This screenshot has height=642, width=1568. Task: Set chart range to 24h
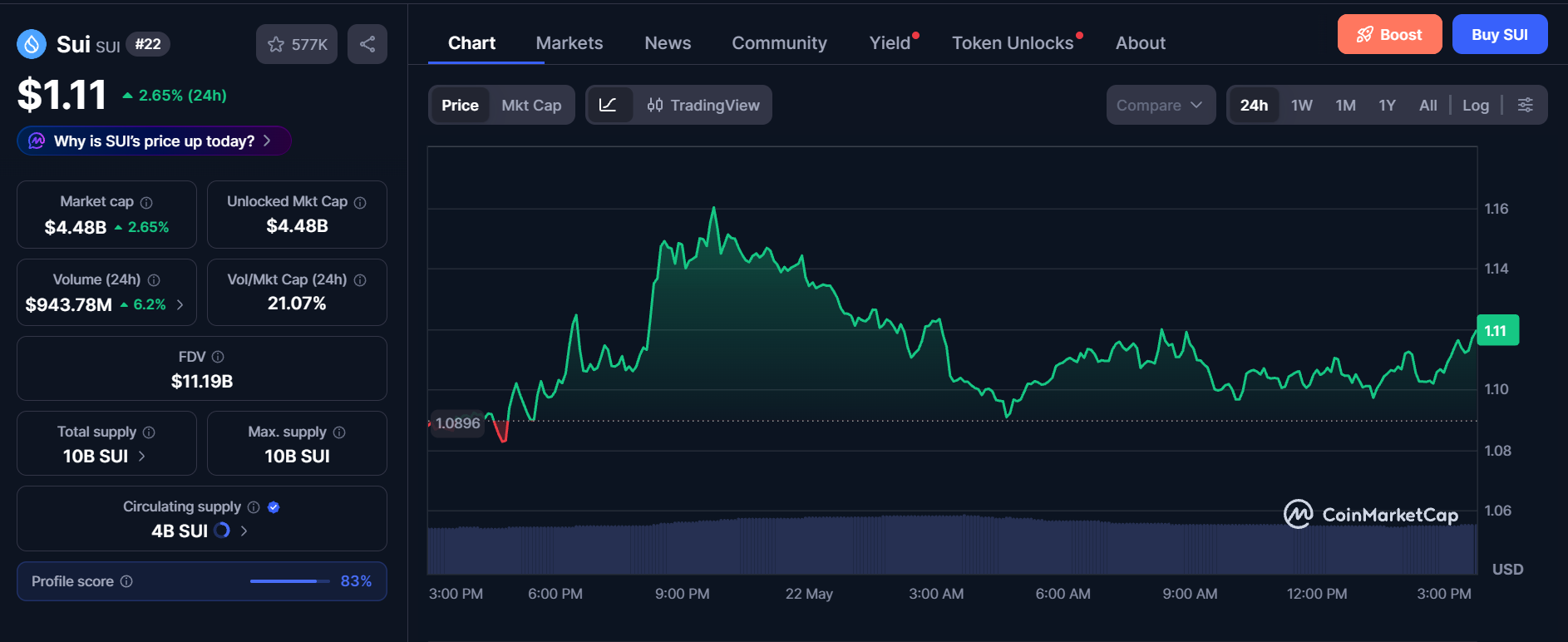point(1254,105)
